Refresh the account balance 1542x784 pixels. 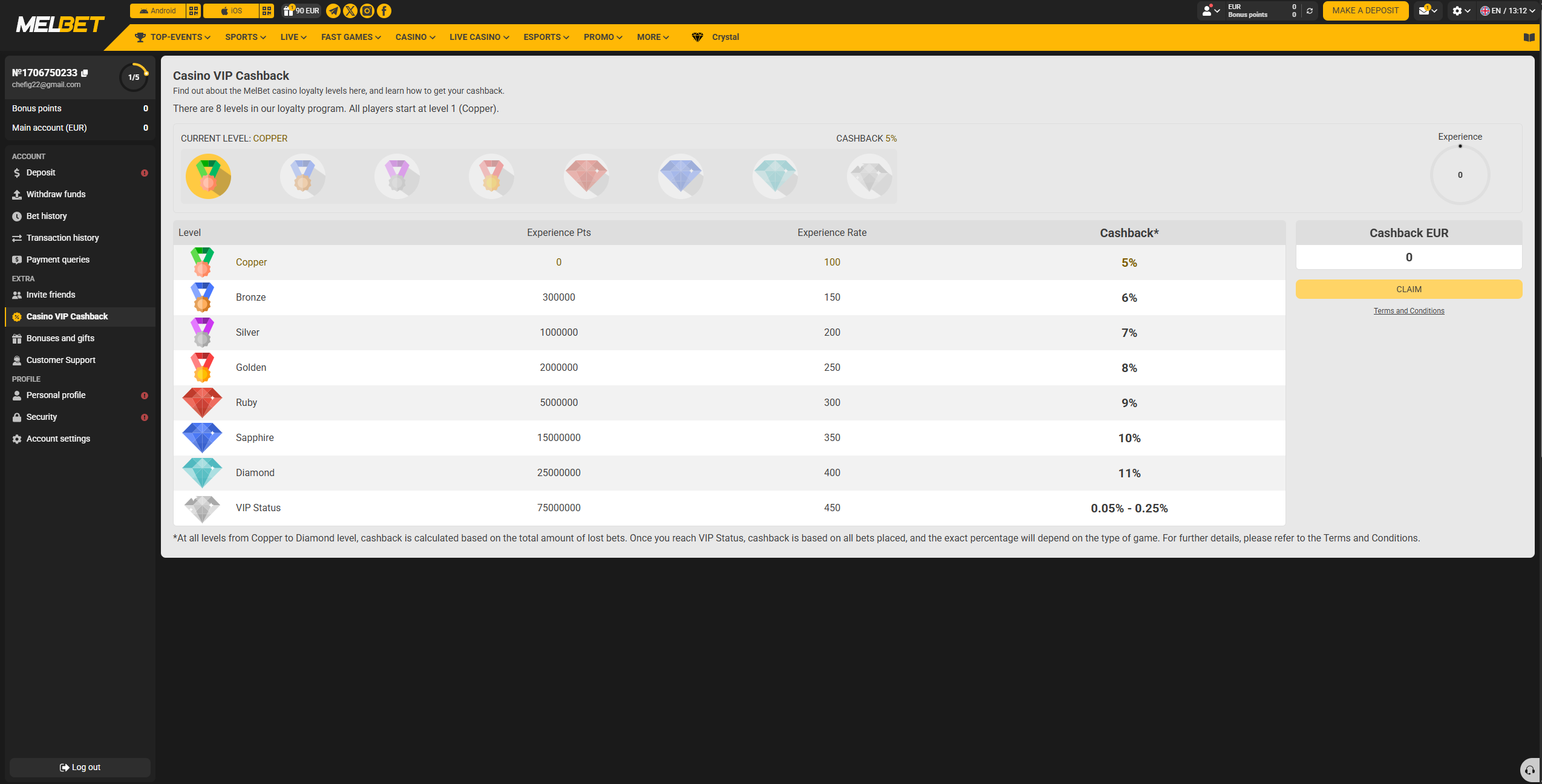[1310, 11]
